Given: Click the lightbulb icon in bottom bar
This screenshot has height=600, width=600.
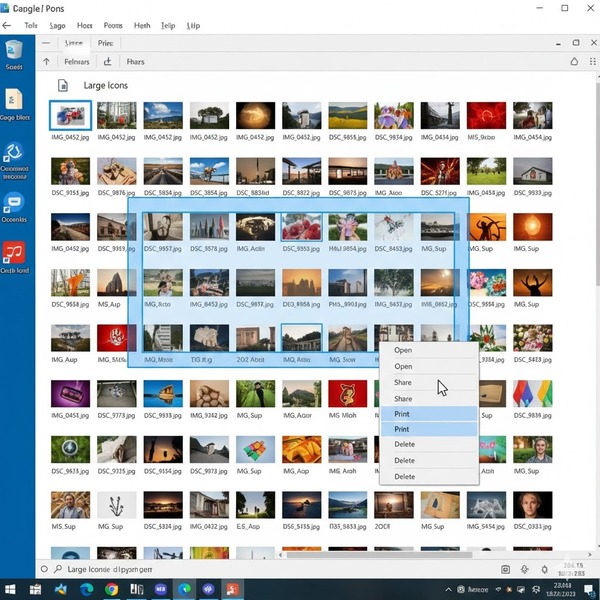Looking at the screenshot, I should pyautogui.click(x=545, y=569).
